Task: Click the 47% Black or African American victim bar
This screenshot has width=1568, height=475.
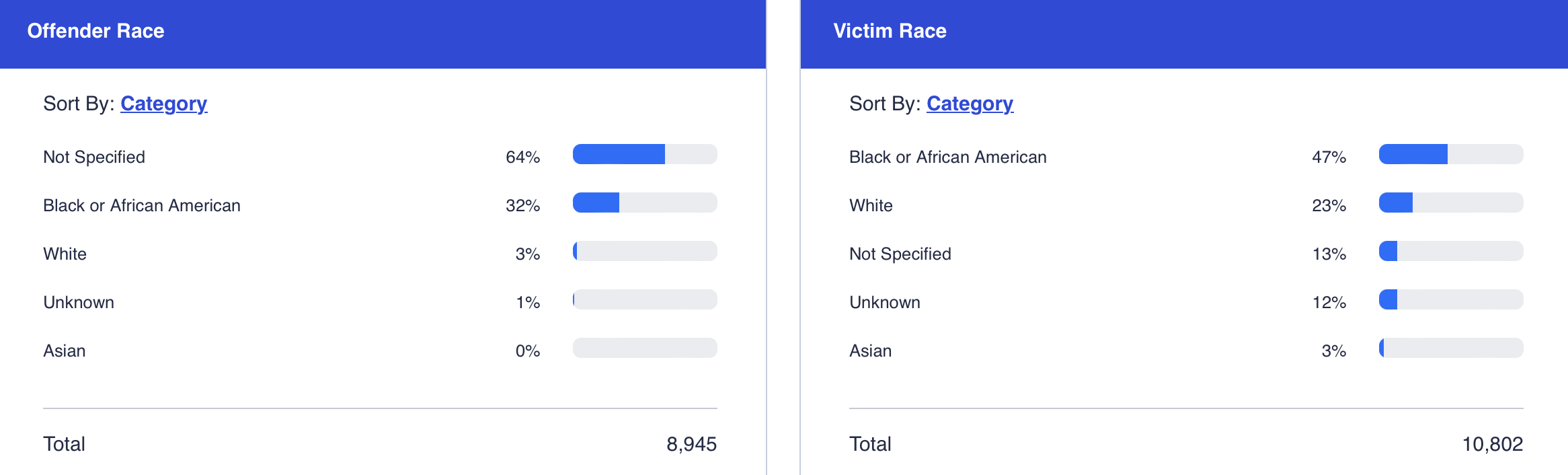Action: click(1450, 154)
